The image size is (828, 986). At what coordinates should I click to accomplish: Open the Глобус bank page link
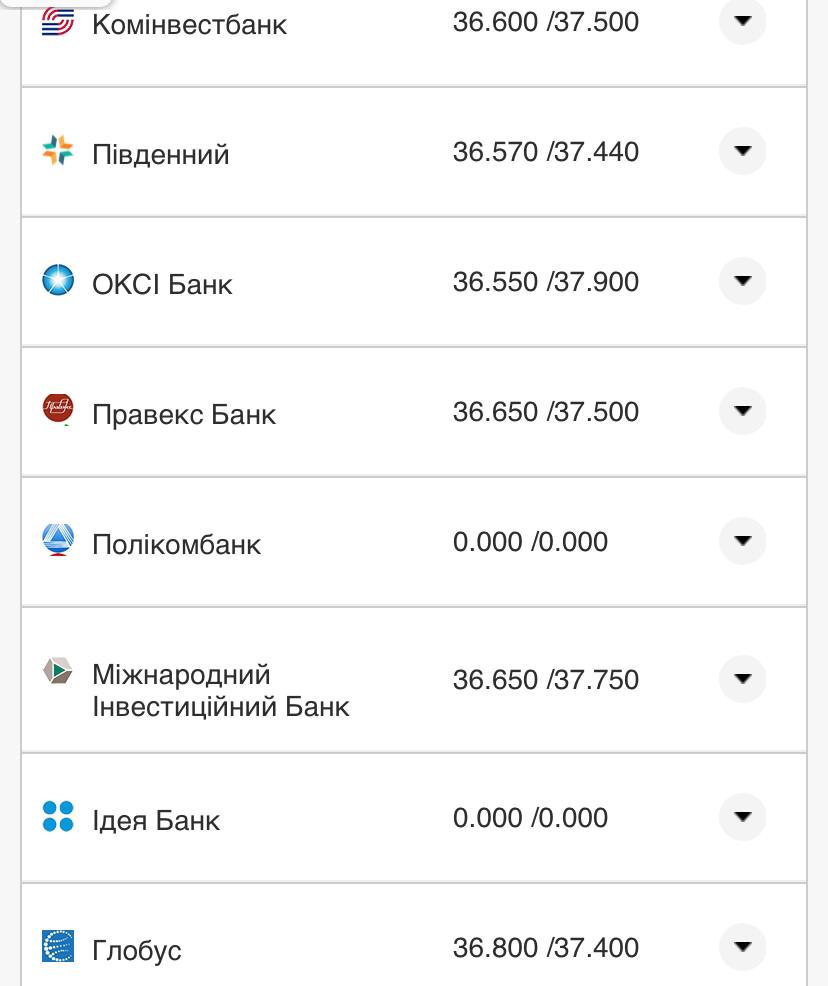137,950
